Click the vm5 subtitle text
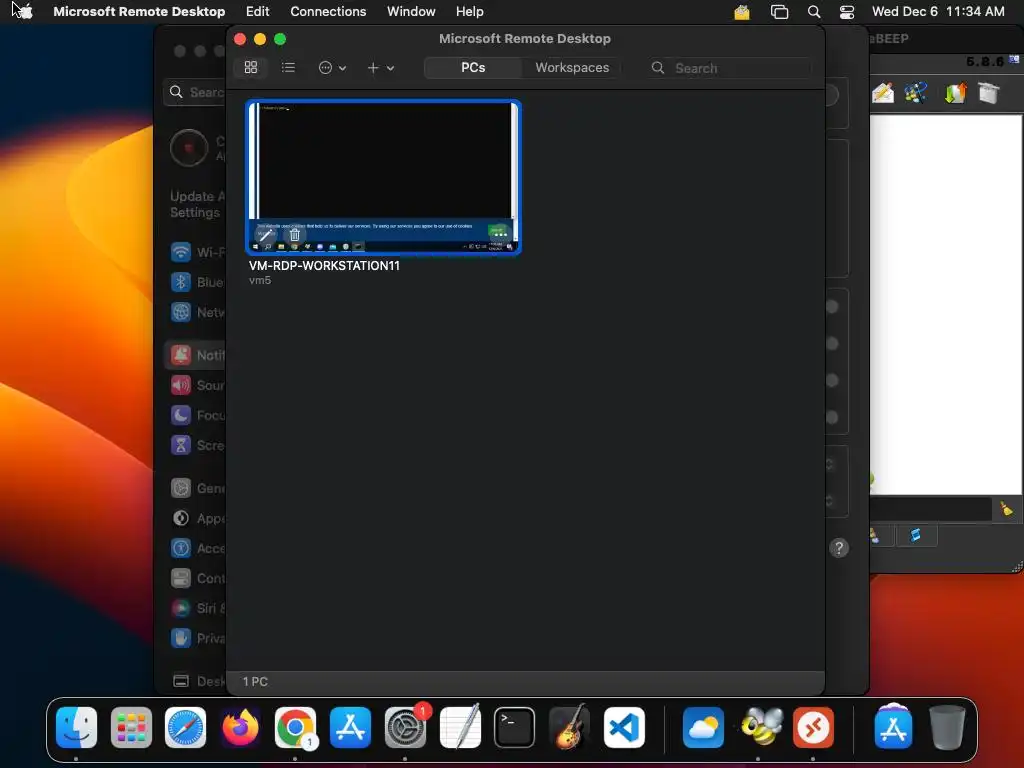 [x=260, y=280]
